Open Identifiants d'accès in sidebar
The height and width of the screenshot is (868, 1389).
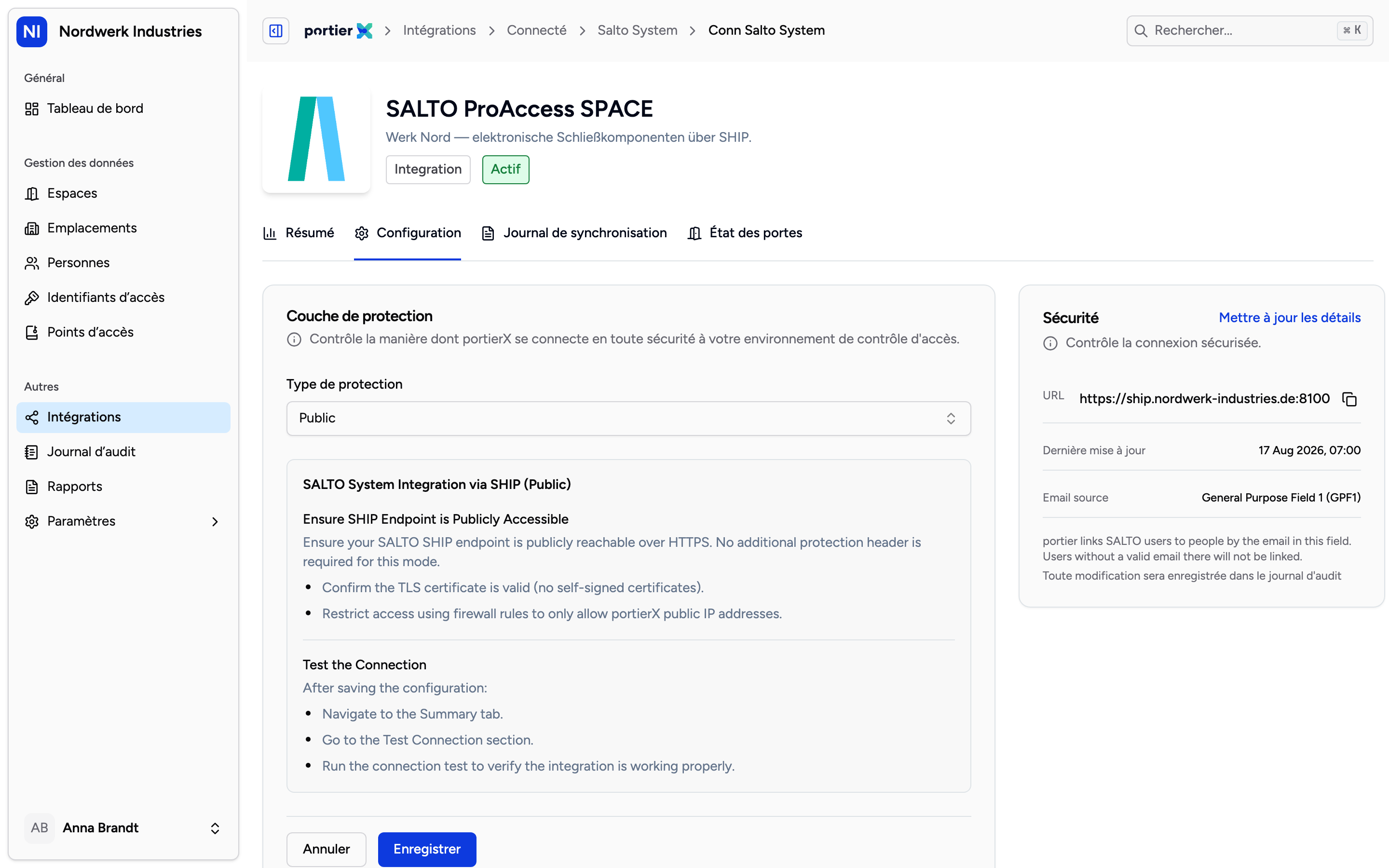pyautogui.click(x=123, y=298)
